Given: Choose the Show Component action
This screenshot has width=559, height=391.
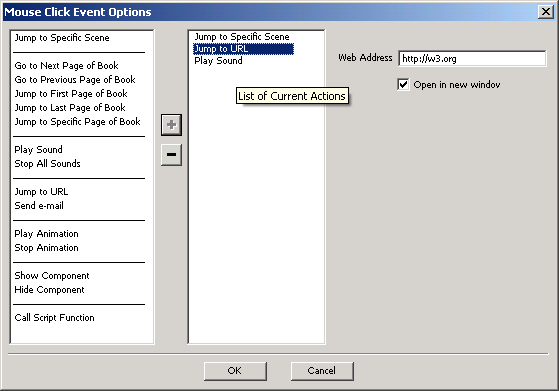Looking at the screenshot, I should tap(52, 276).
